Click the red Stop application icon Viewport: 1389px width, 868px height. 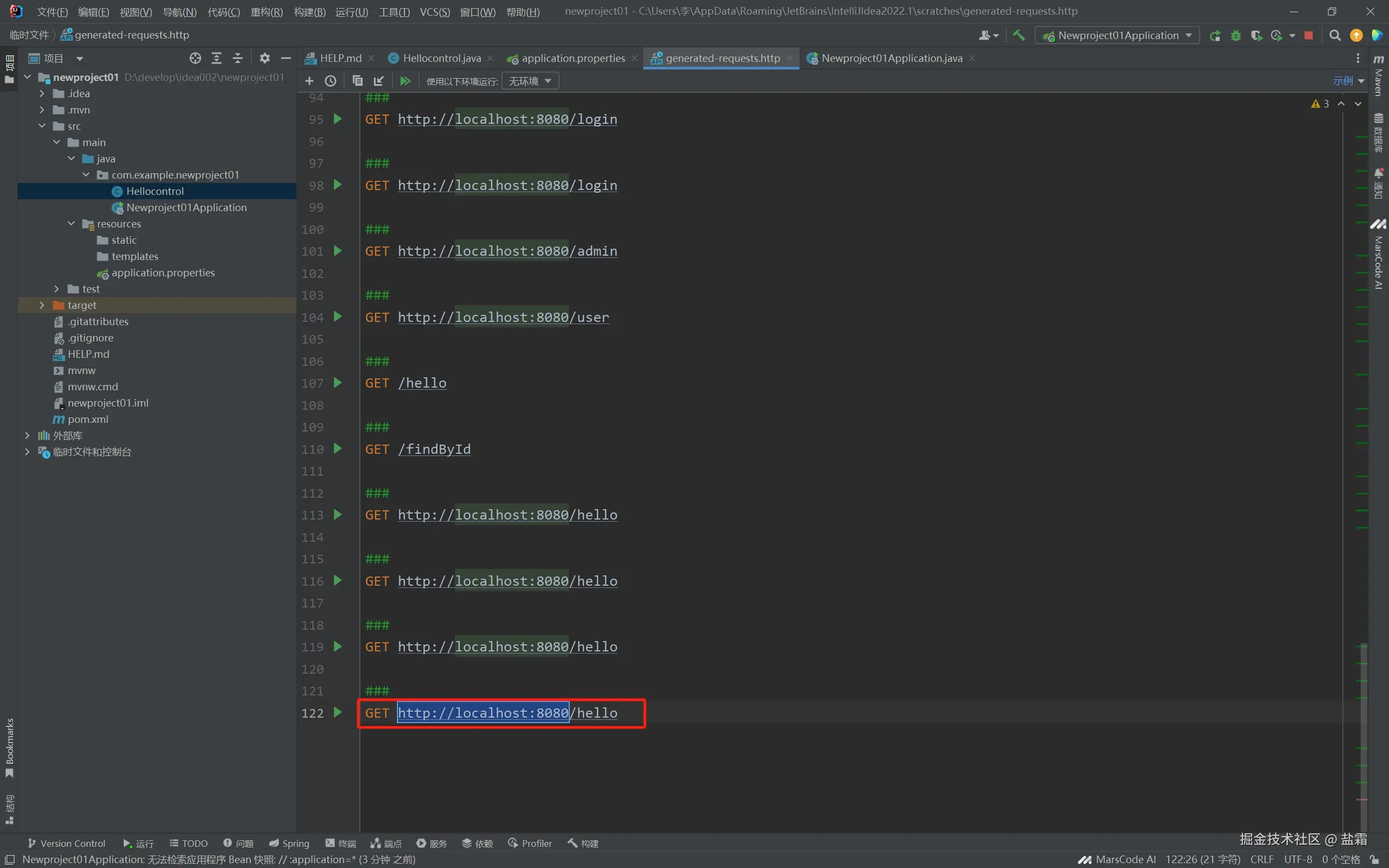pos(1309,36)
